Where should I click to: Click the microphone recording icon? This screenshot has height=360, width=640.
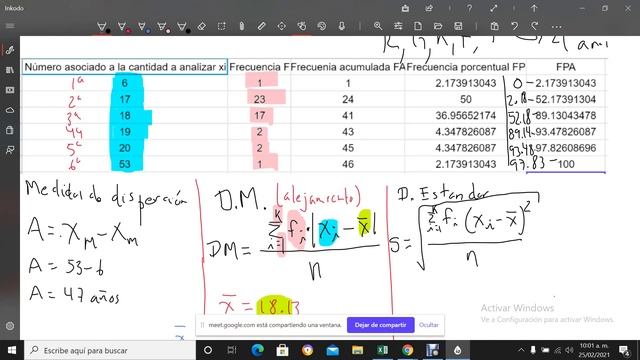[342, 27]
